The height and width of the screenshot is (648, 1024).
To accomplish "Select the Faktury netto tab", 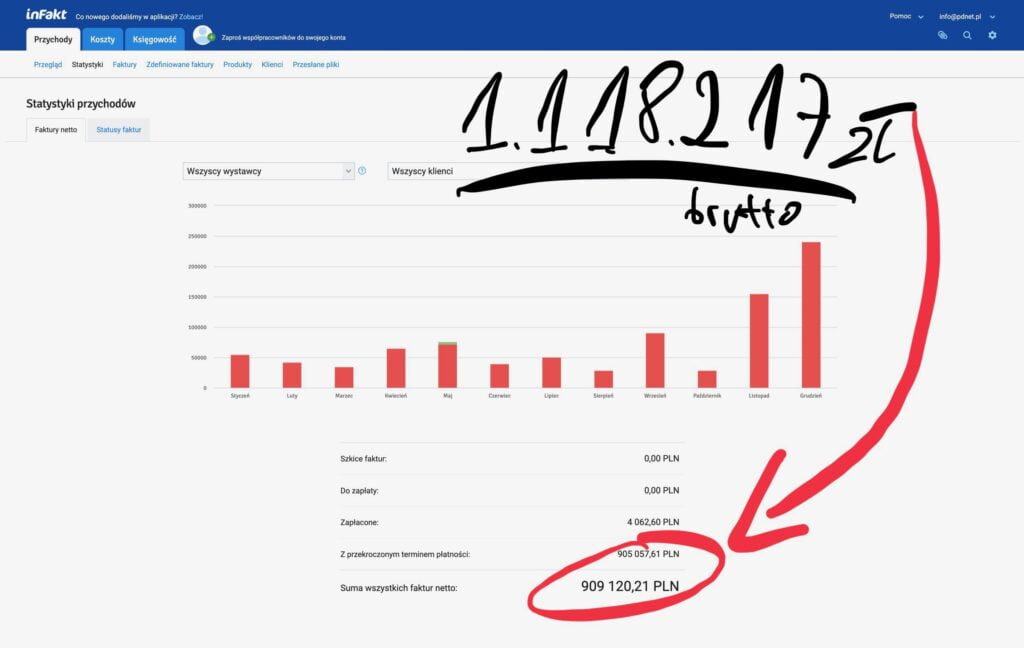I will [56, 130].
